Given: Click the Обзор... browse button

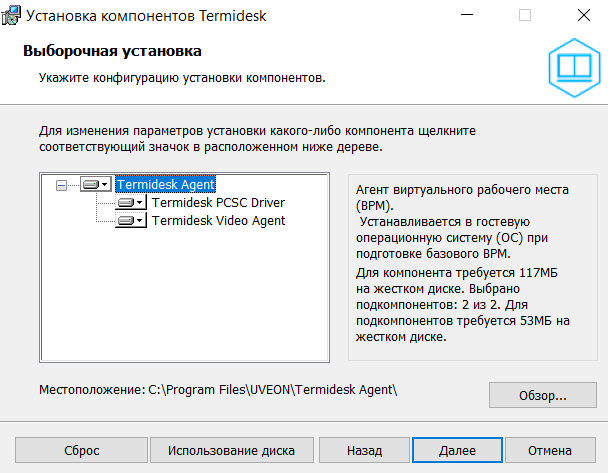Looking at the screenshot, I should [542, 395].
